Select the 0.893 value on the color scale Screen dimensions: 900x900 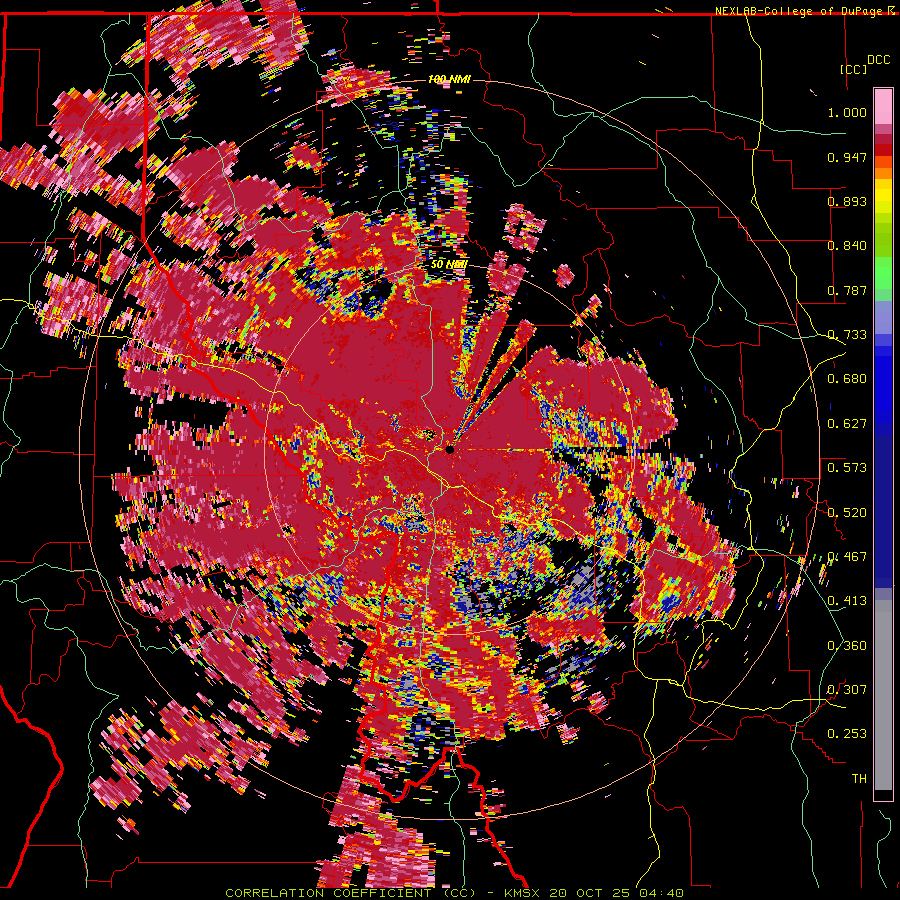[847, 201]
